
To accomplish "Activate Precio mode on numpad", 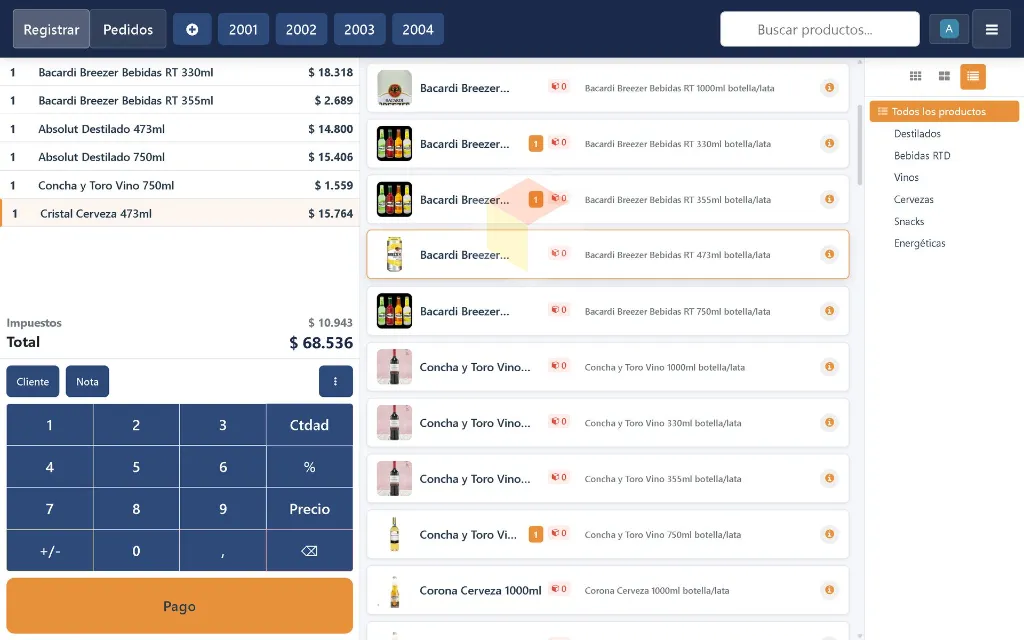I will [310, 509].
